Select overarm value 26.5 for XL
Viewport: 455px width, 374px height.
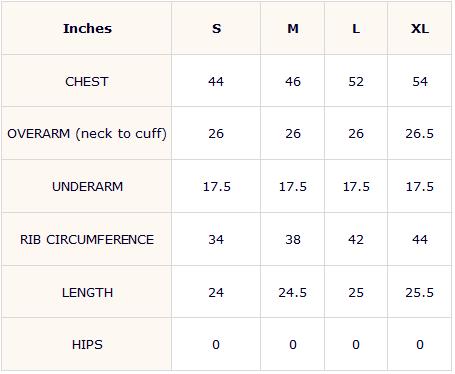pos(420,134)
